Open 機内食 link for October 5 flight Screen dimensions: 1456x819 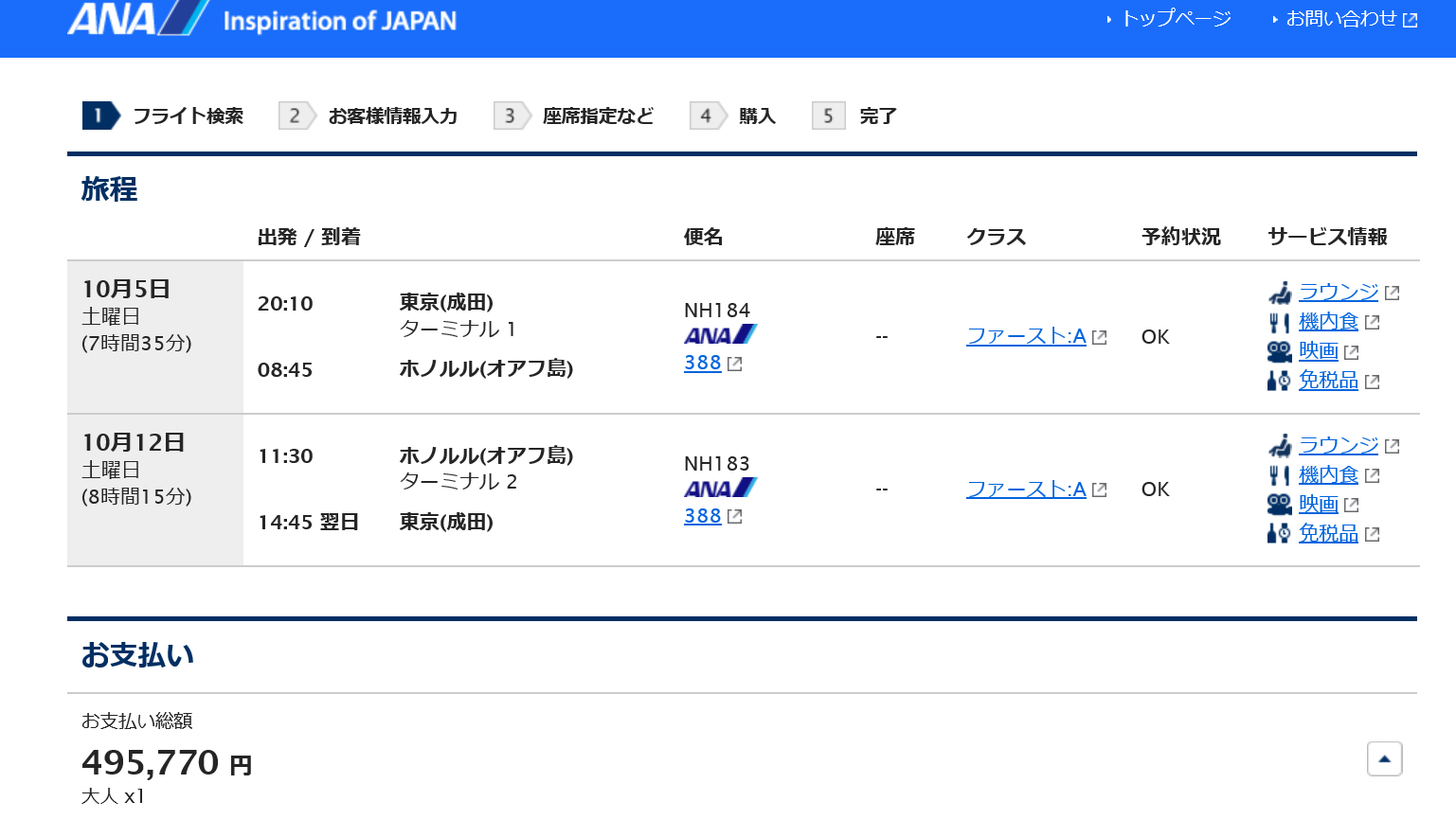(x=1328, y=321)
